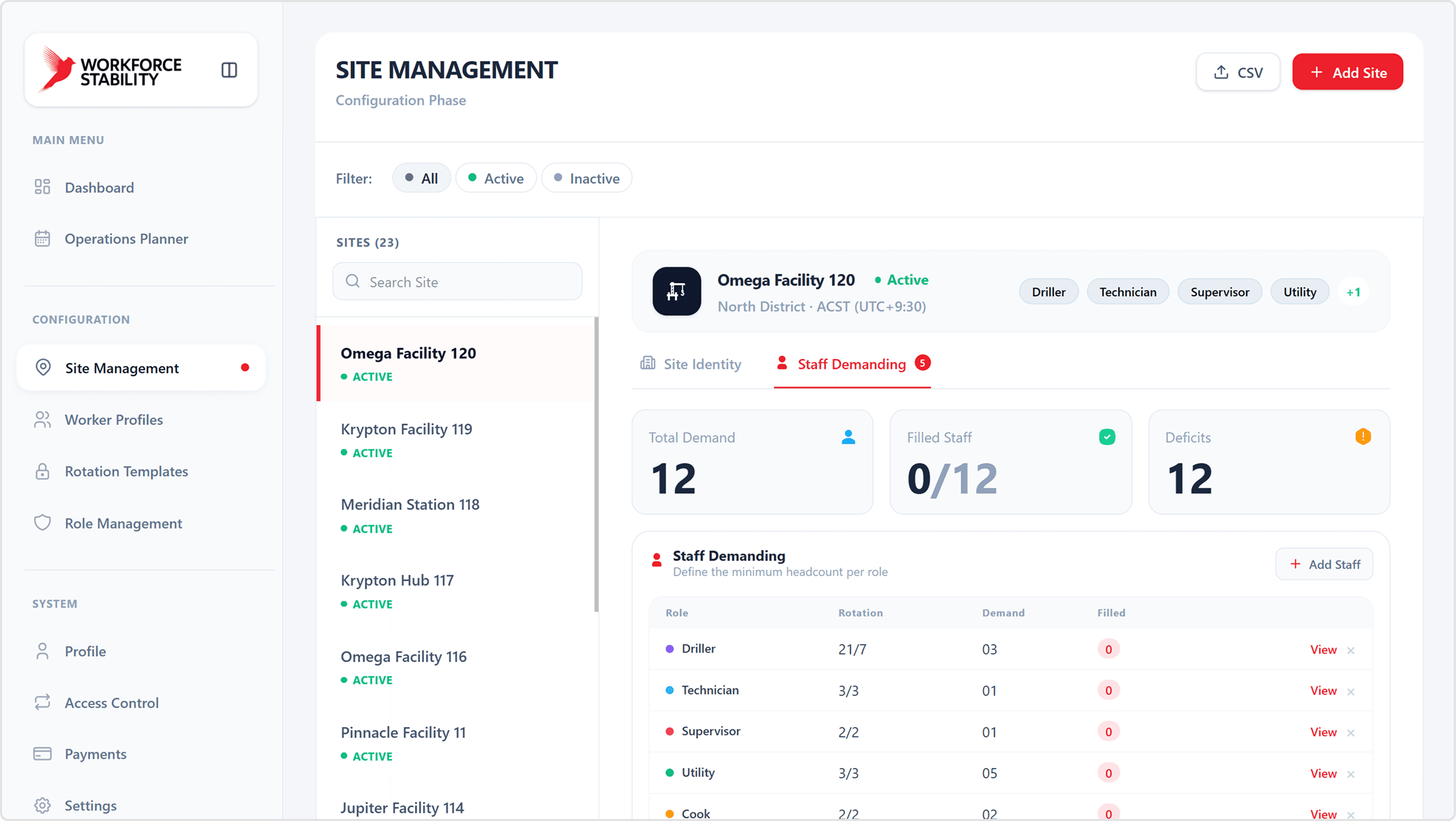Select Krypton Hub 117 site

point(455,591)
